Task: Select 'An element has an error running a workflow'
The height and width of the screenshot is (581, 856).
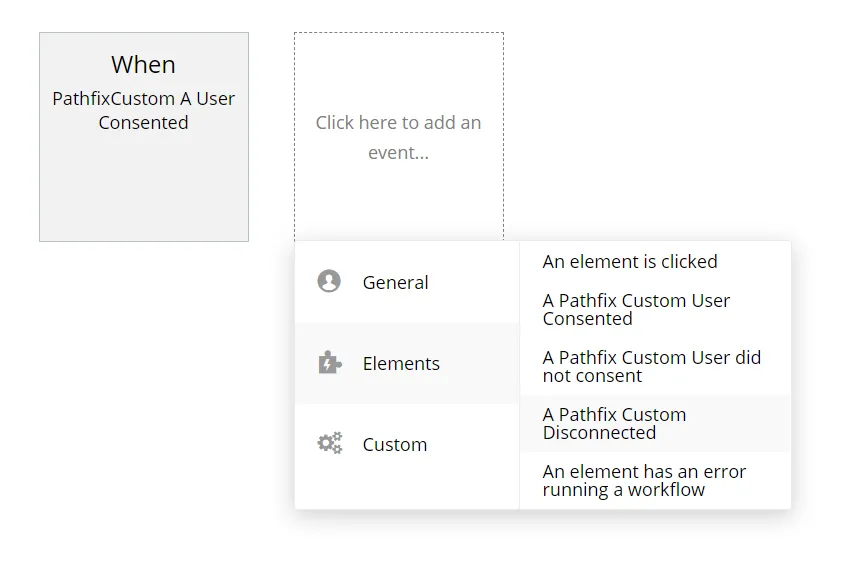Action: (655, 481)
